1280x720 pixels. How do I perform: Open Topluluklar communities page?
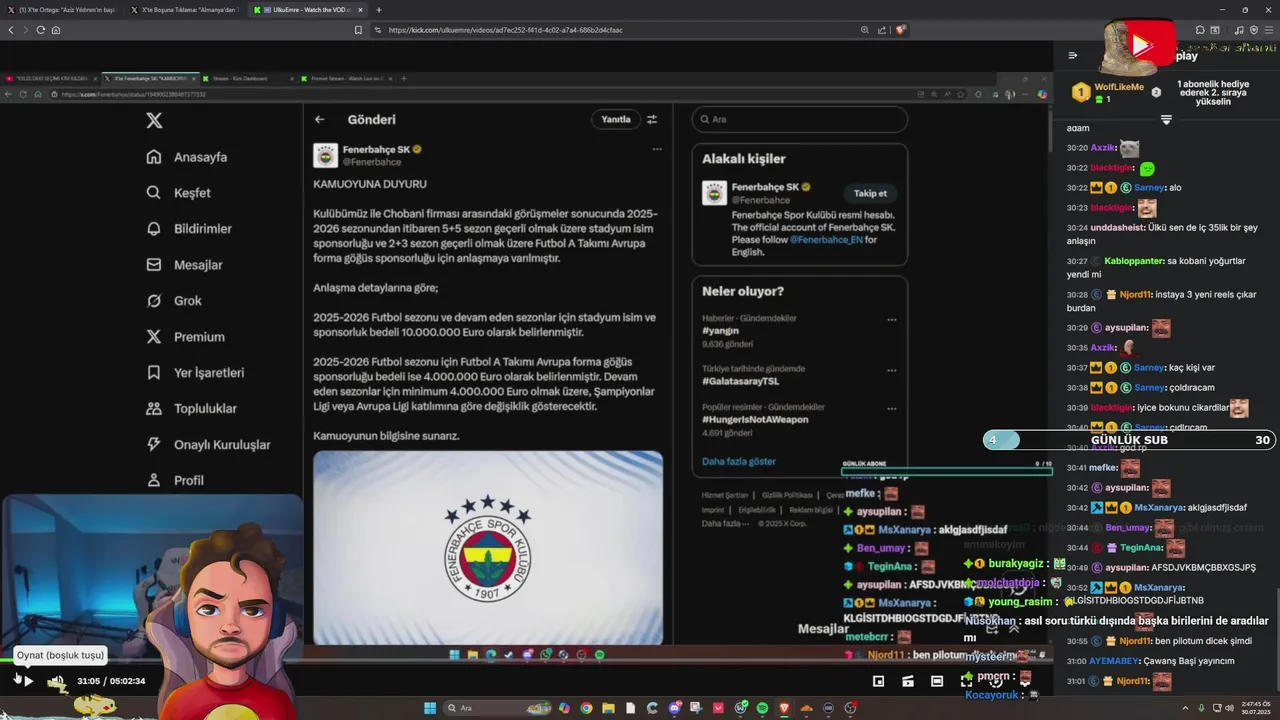191,409
